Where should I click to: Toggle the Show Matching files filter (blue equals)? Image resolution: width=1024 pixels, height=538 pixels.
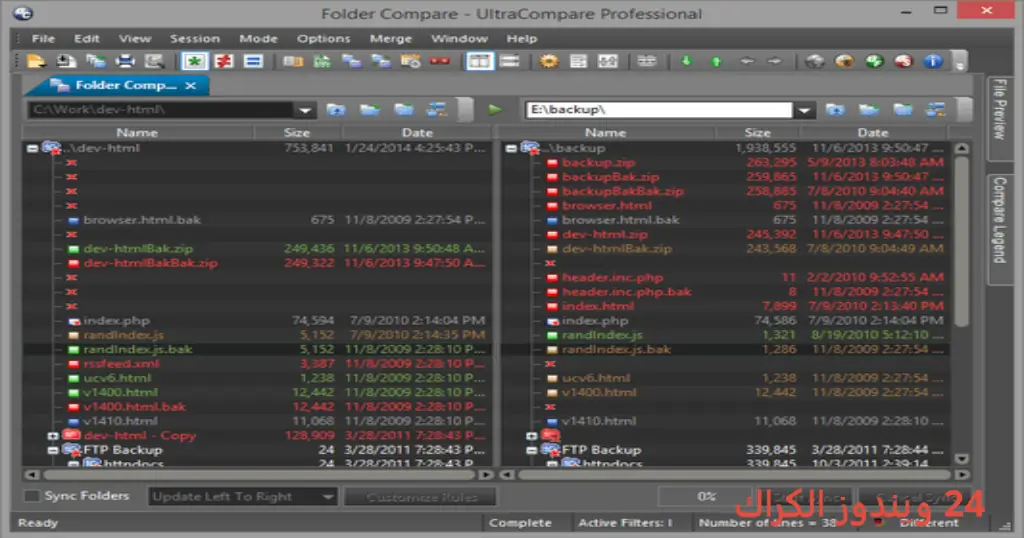click(253, 61)
